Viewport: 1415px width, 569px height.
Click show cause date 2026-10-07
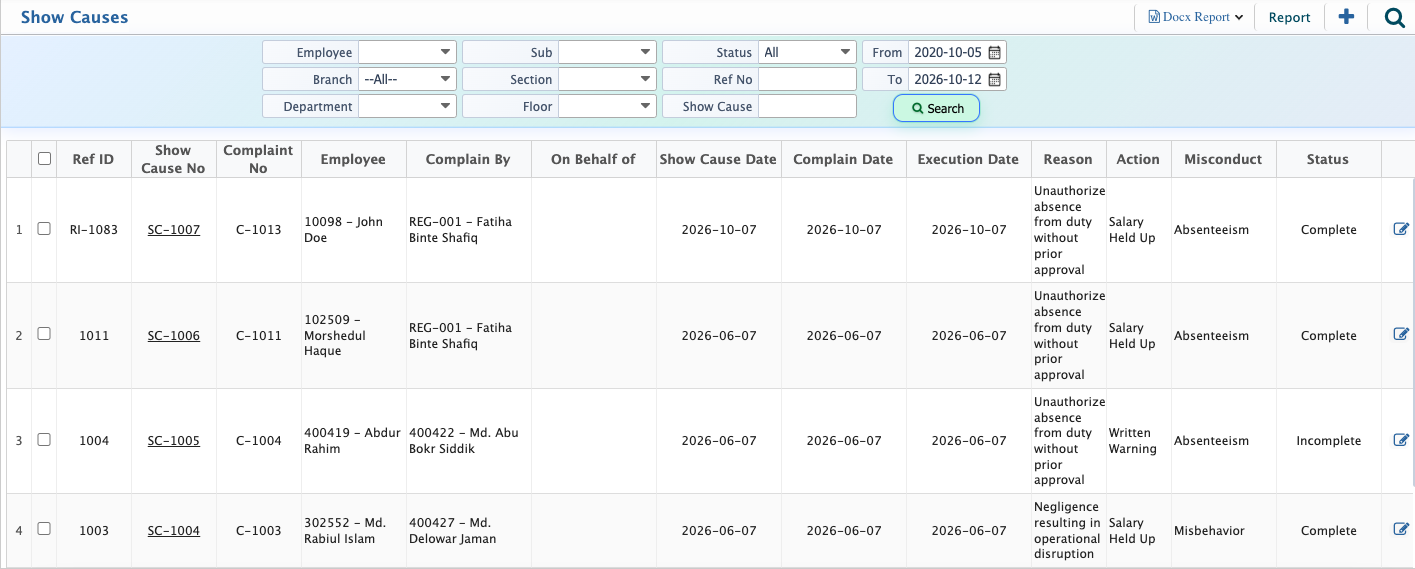718,230
